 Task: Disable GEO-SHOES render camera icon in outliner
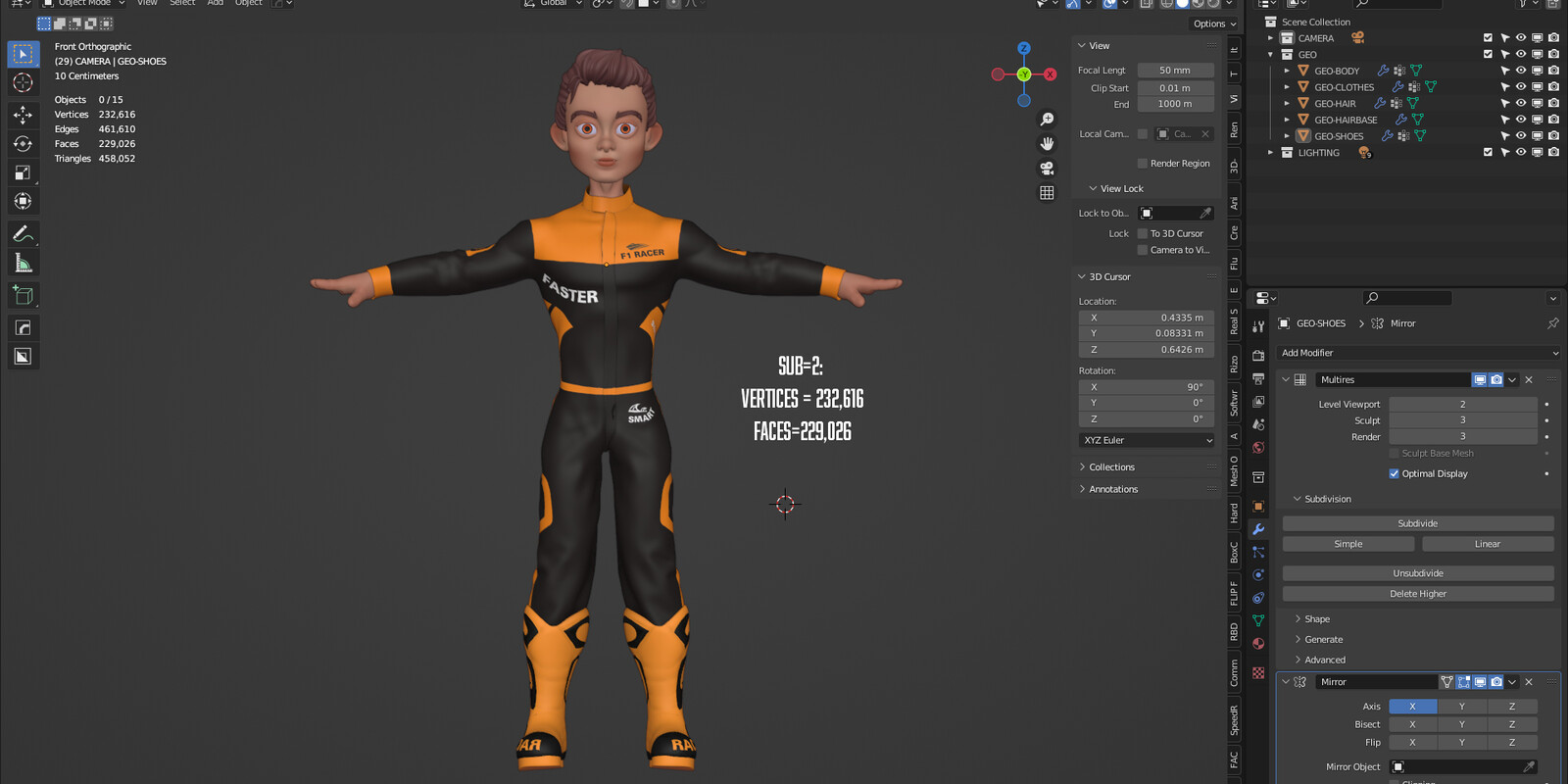tap(1553, 136)
